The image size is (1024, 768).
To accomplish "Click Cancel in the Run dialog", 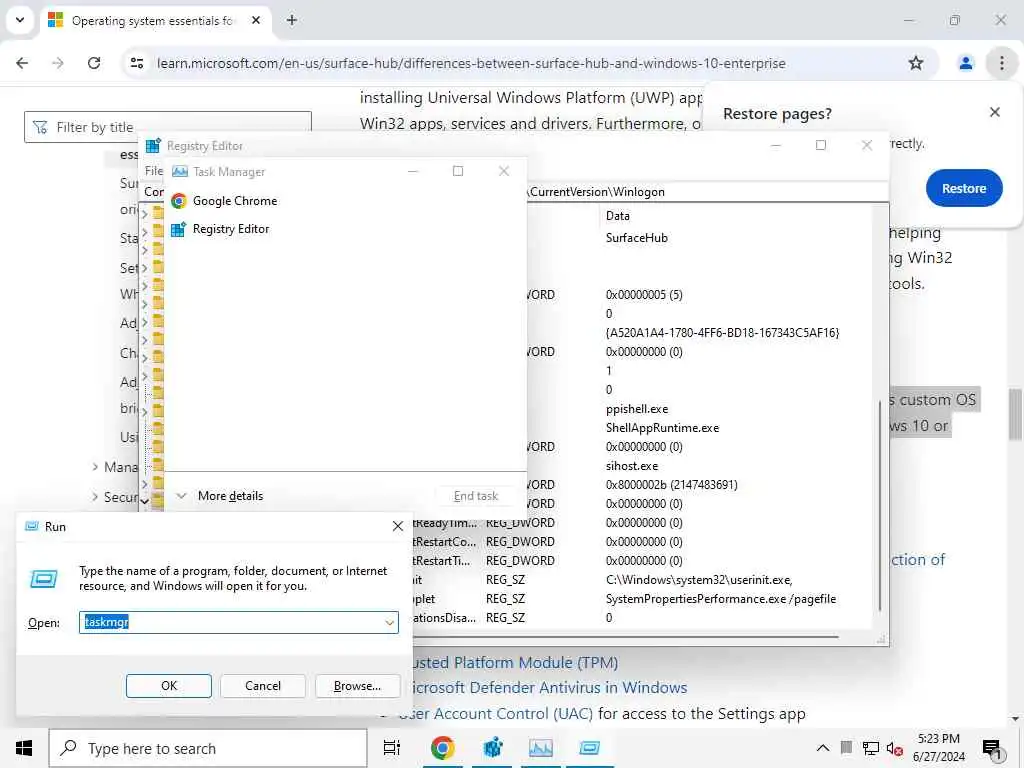I will (263, 686).
